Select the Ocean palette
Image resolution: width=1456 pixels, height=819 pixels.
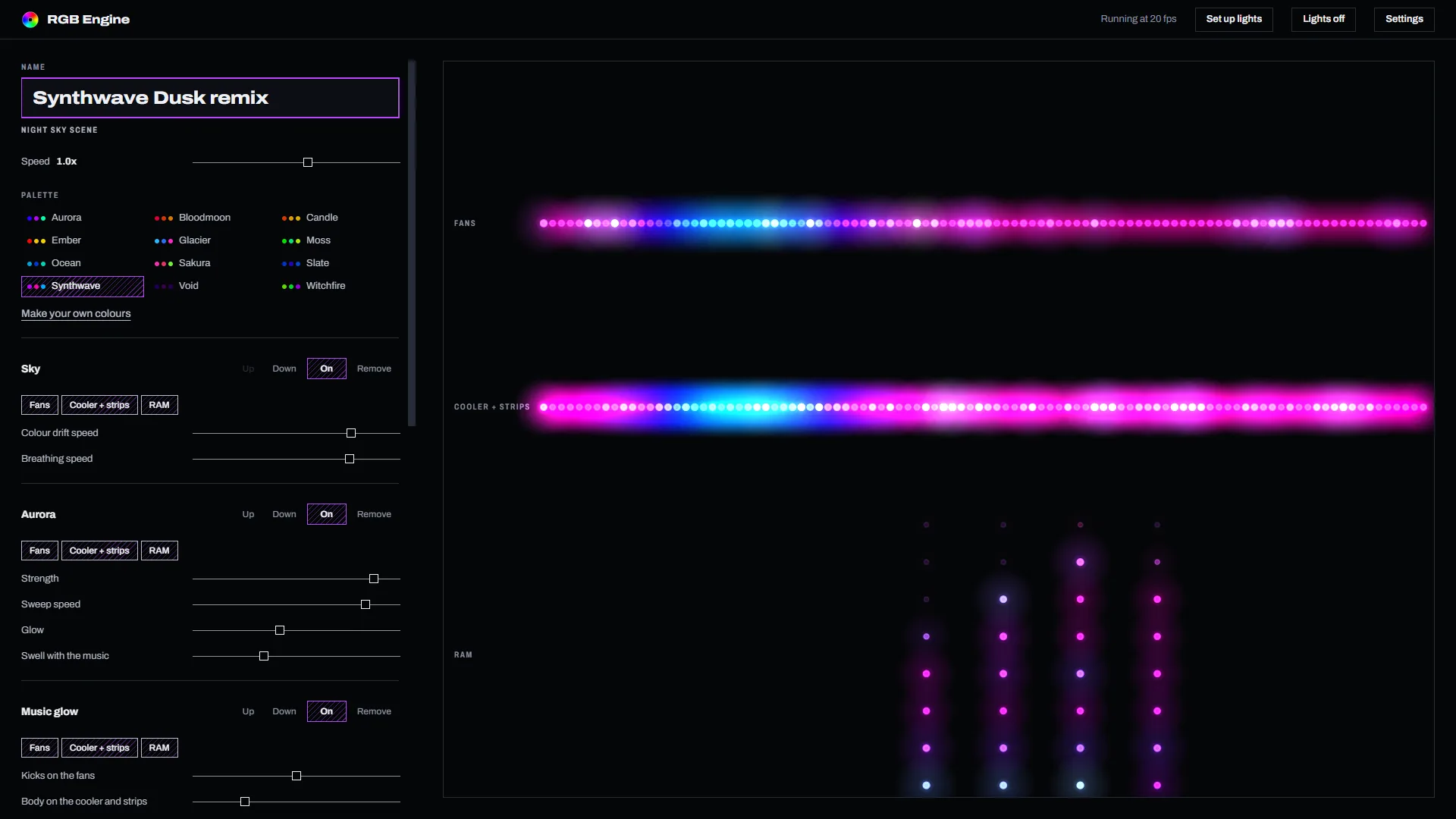coord(83,263)
